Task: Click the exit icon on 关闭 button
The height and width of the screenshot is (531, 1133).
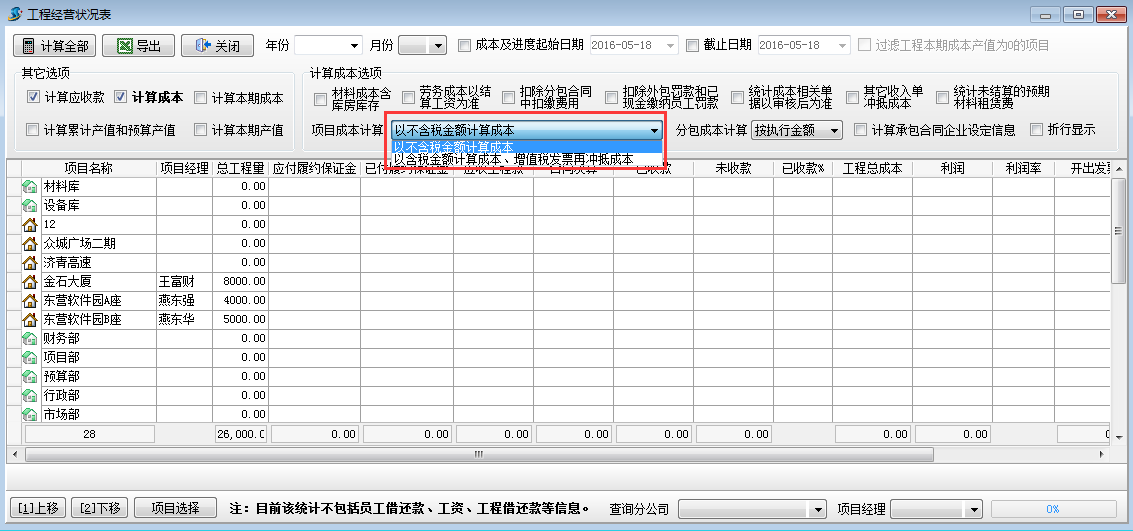Action: pyautogui.click(x=201, y=46)
